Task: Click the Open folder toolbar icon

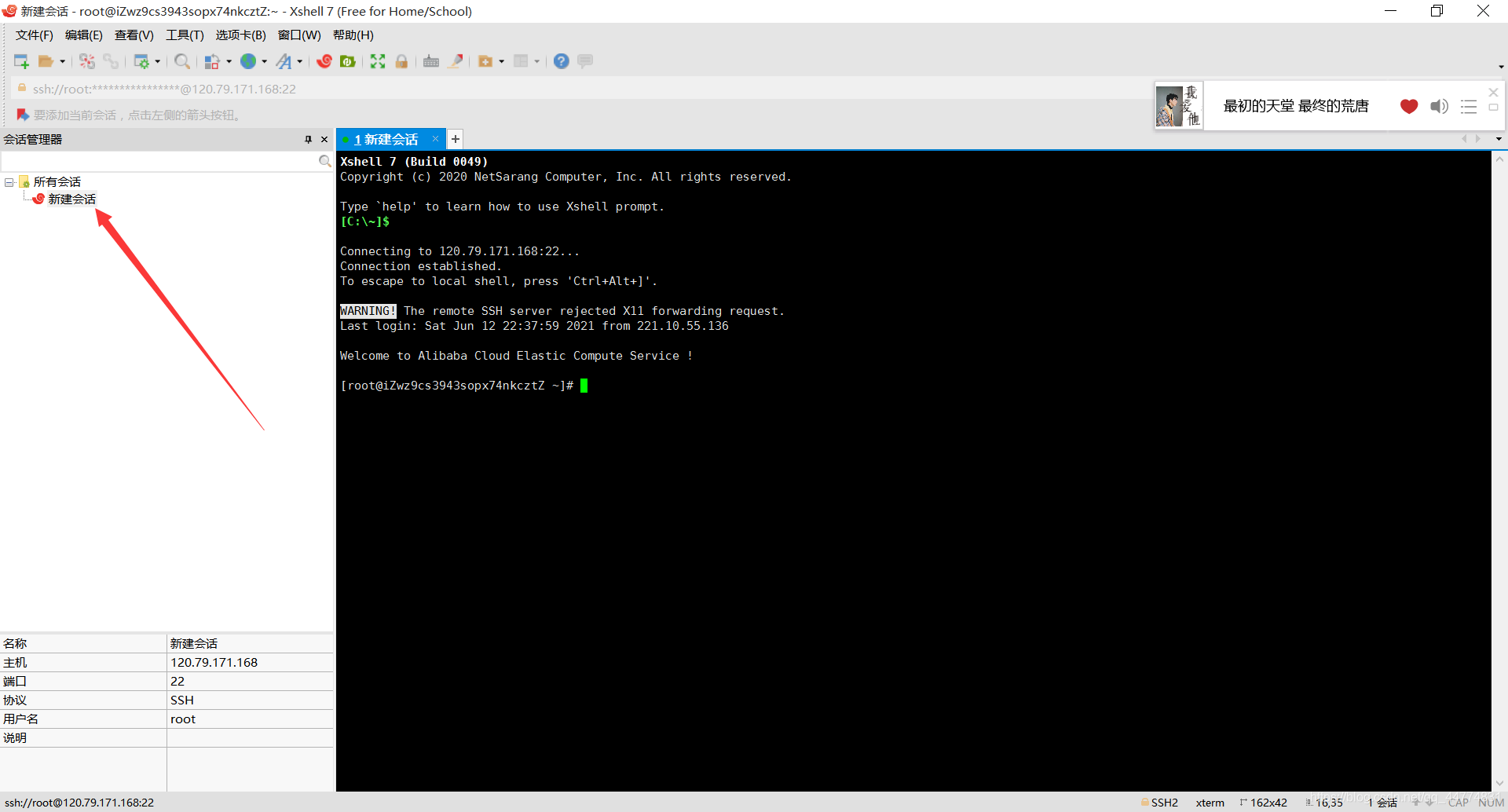Action: coord(46,61)
